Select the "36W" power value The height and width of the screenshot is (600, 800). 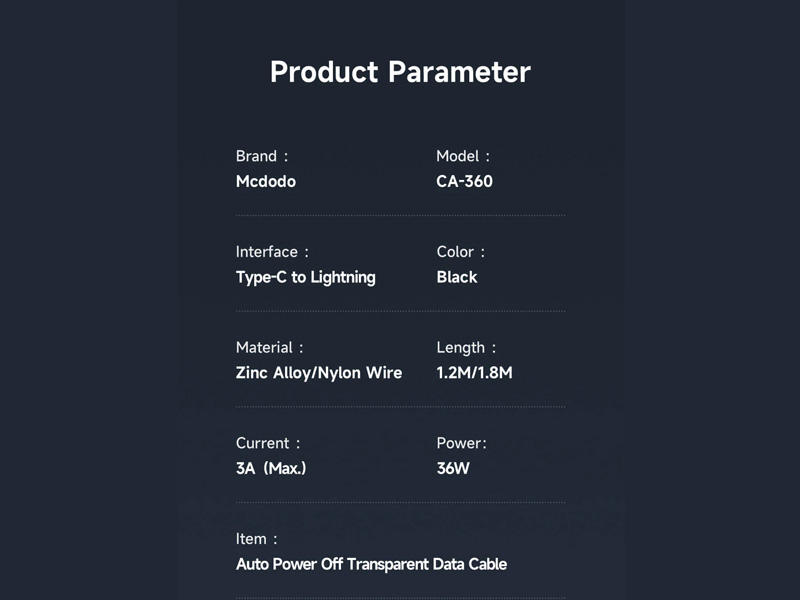(453, 468)
